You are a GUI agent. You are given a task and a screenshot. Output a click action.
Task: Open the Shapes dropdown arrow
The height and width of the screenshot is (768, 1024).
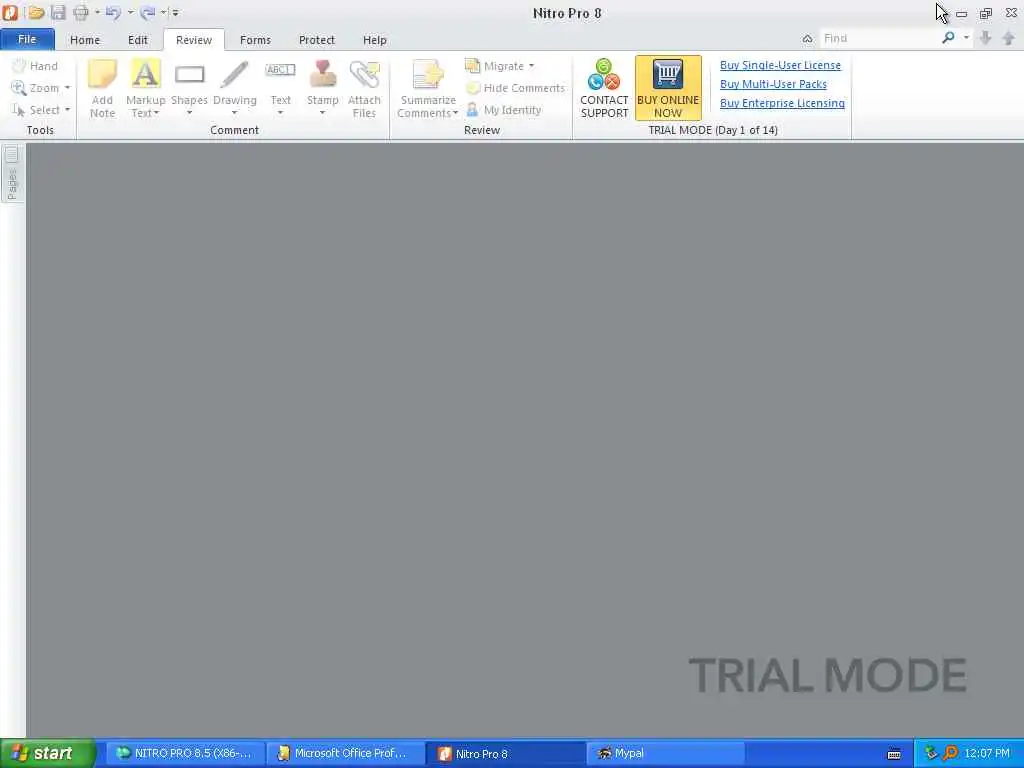[x=189, y=113]
